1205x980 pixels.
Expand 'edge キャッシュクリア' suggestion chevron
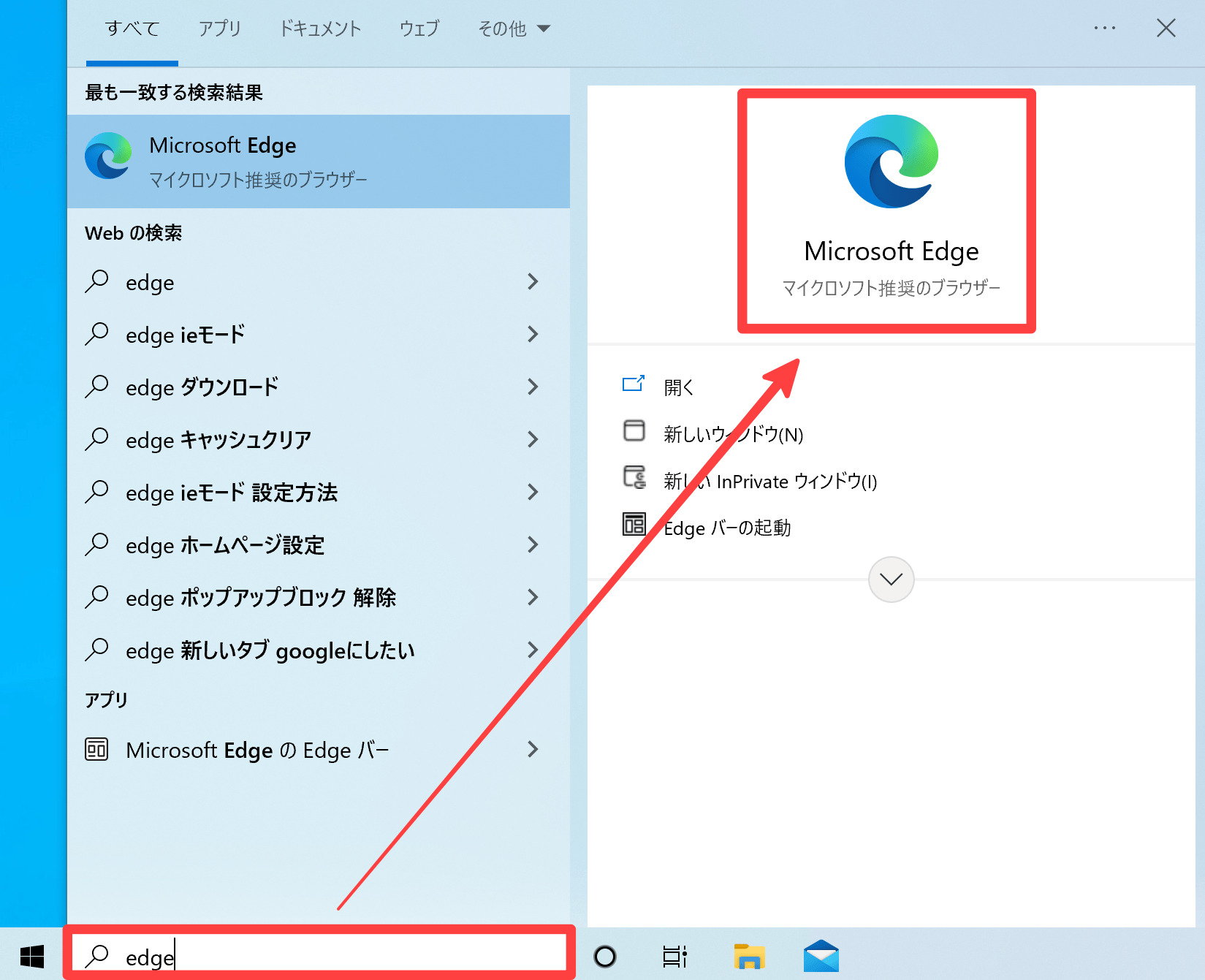coord(533,439)
